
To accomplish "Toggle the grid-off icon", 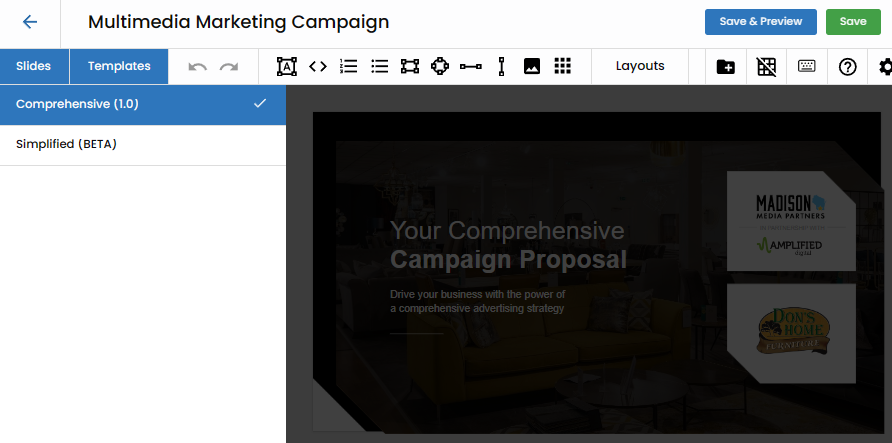I will pos(766,67).
